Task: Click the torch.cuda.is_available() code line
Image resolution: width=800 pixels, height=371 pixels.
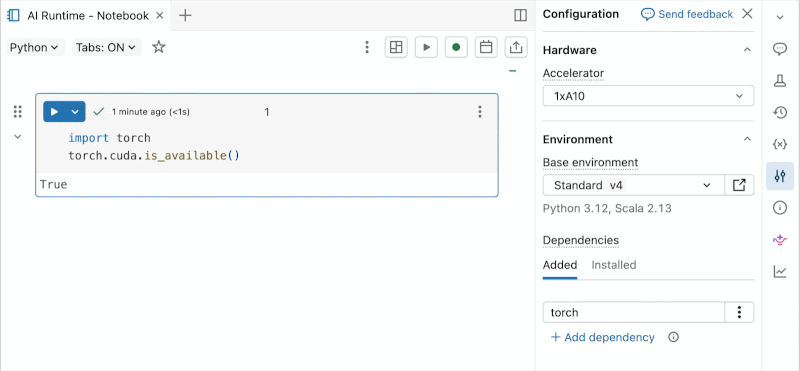Action: (x=154, y=156)
